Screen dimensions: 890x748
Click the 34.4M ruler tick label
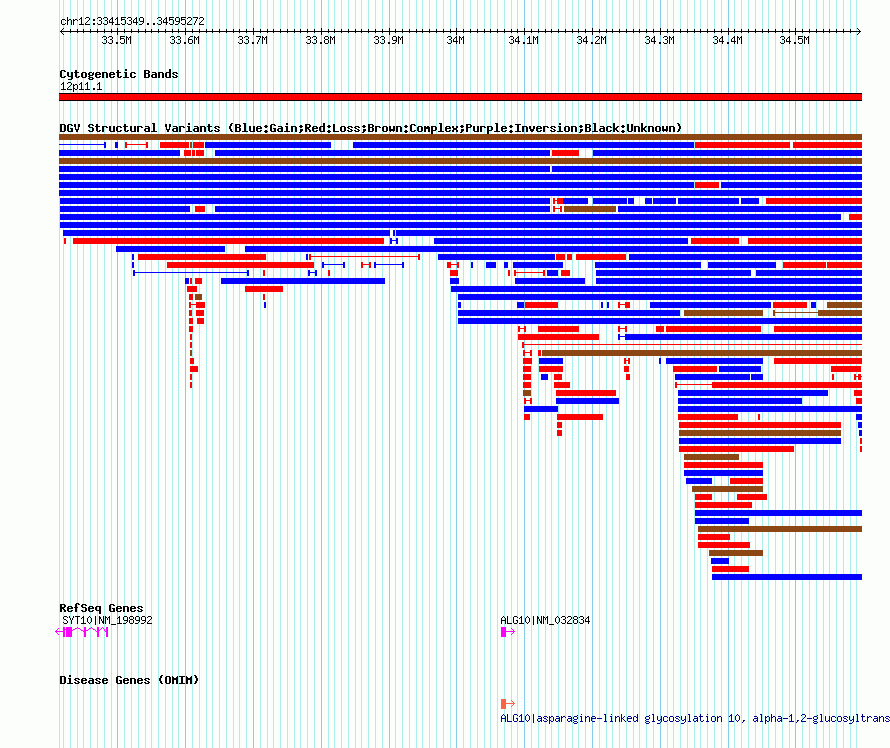point(727,40)
